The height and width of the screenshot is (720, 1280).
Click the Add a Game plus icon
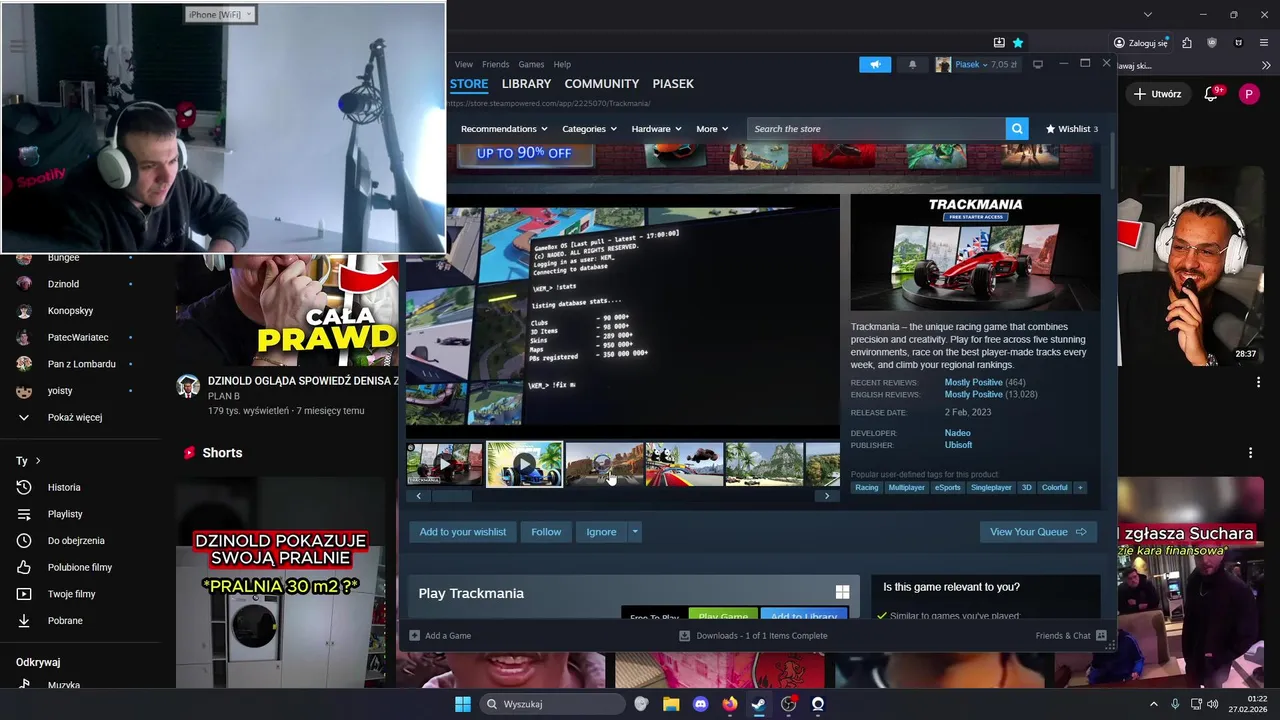click(415, 635)
